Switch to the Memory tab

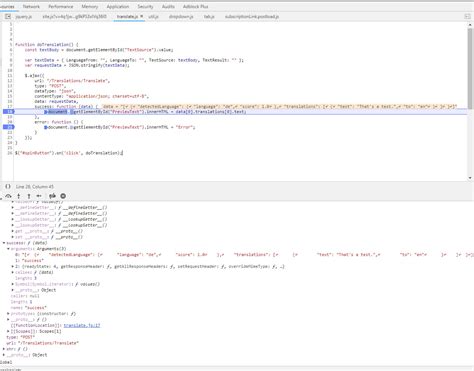pos(90,7)
